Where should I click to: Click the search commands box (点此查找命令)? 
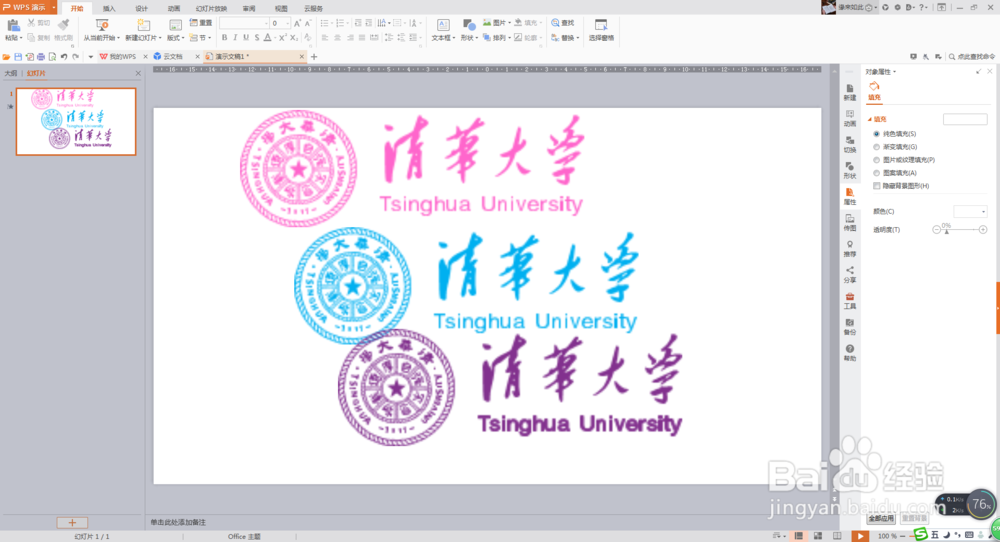tap(971, 57)
